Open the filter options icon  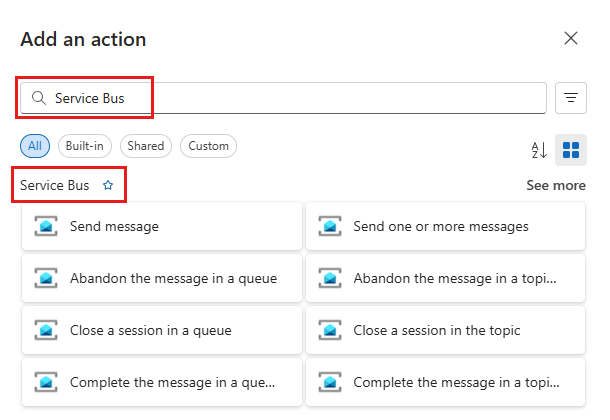click(571, 98)
